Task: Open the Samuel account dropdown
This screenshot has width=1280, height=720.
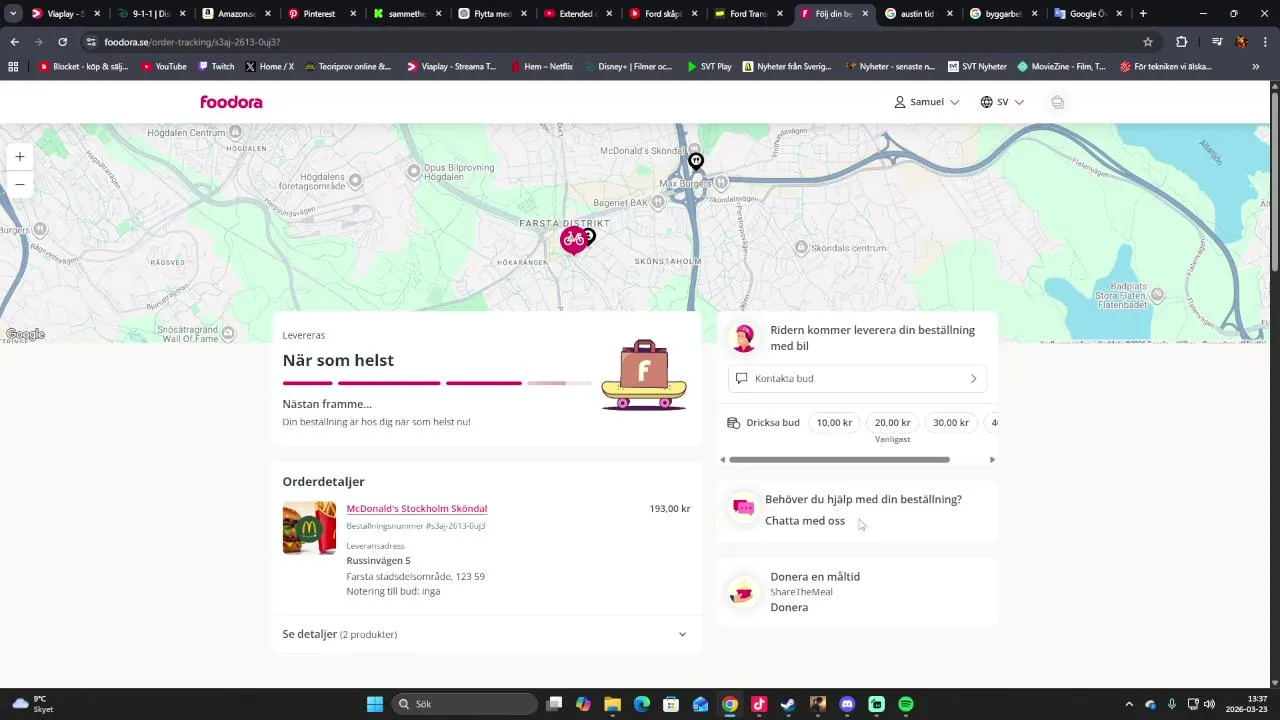Action: (x=927, y=102)
